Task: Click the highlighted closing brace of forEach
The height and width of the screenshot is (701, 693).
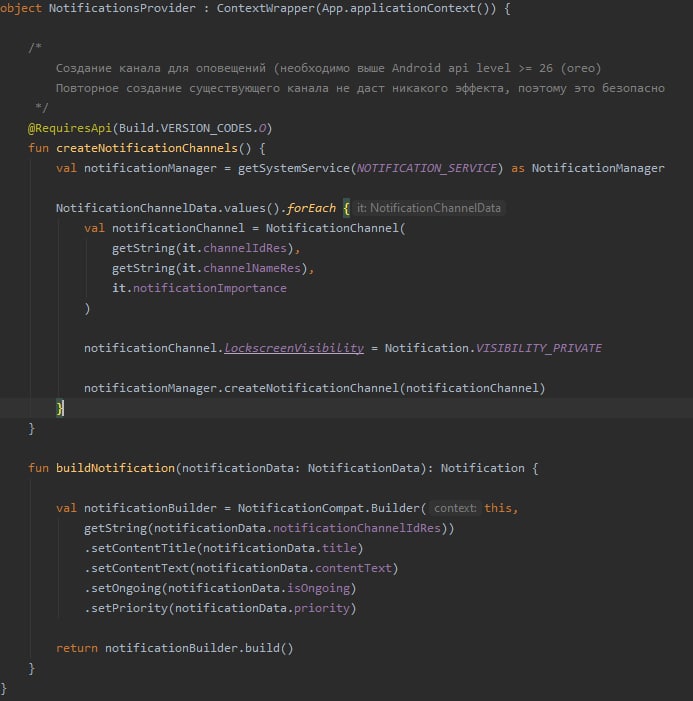Action: 59,408
